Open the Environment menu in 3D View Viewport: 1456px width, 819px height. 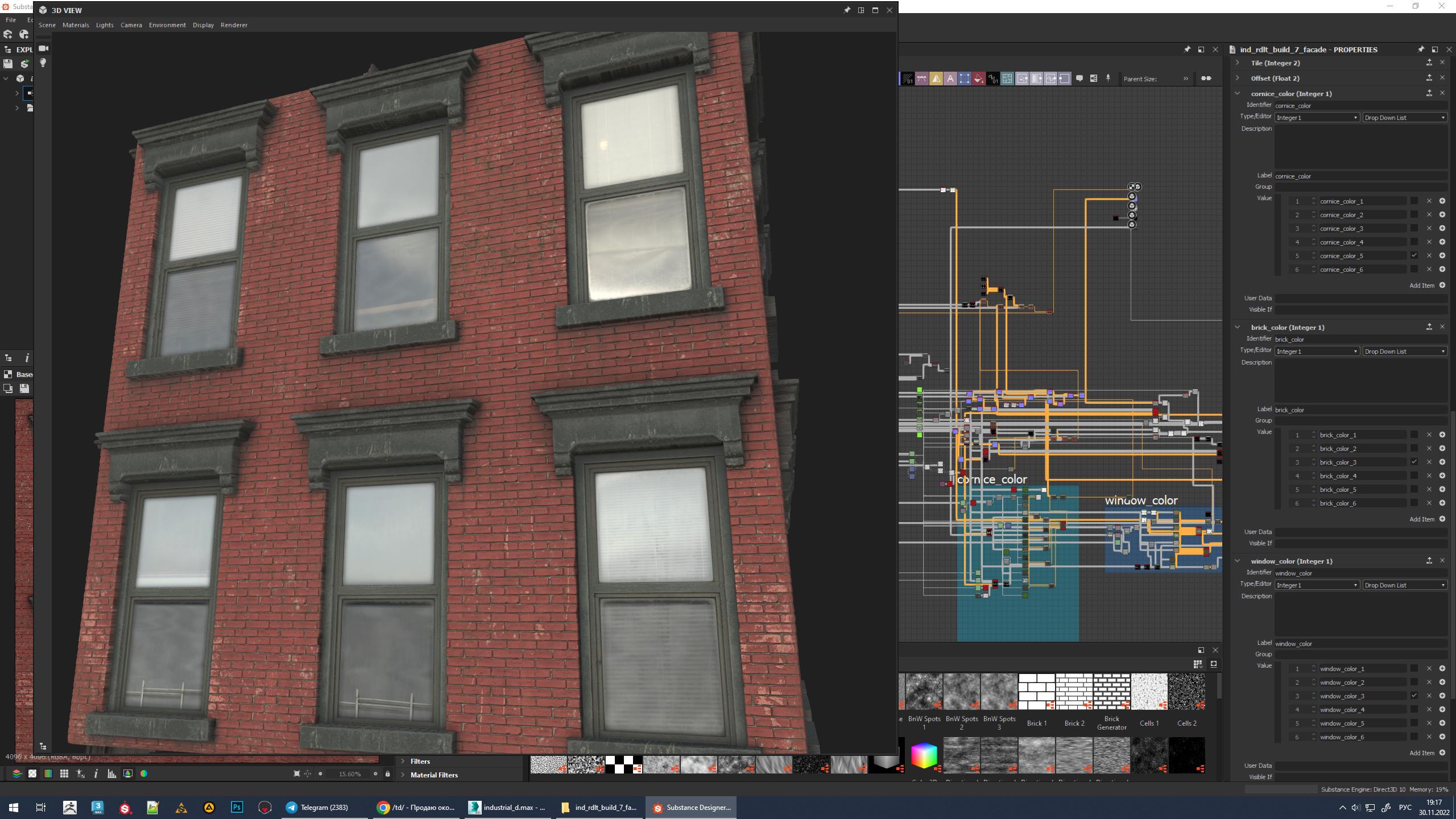[x=167, y=25]
